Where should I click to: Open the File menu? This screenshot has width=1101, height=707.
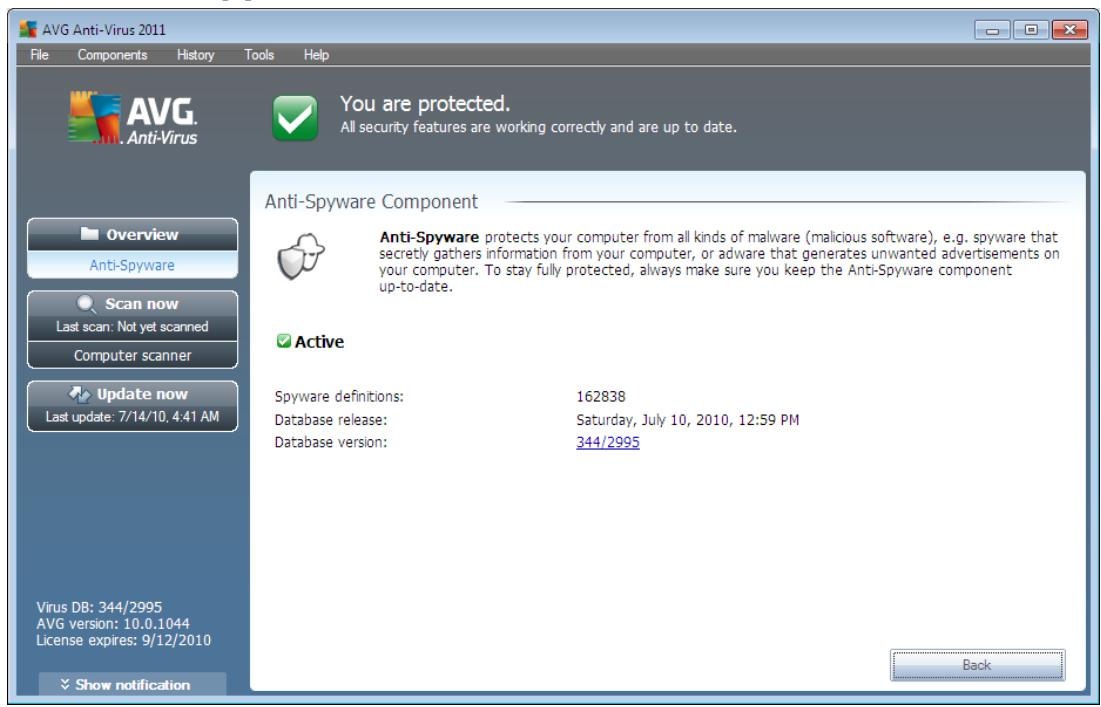(39, 55)
